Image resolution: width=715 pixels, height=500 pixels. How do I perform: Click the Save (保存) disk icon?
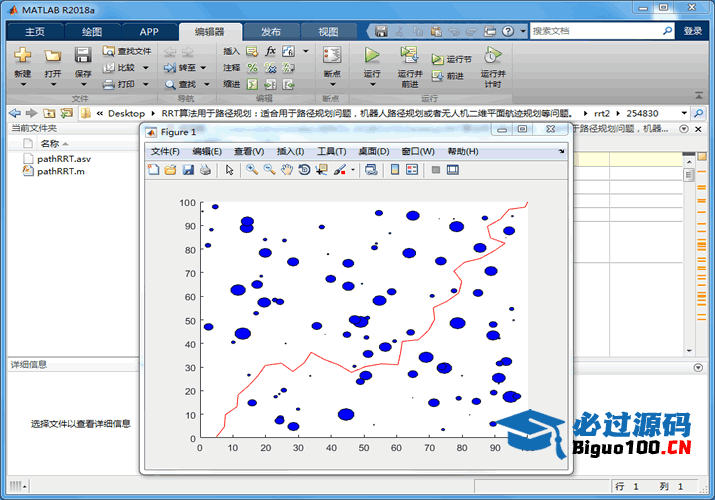pyautogui.click(x=83, y=55)
